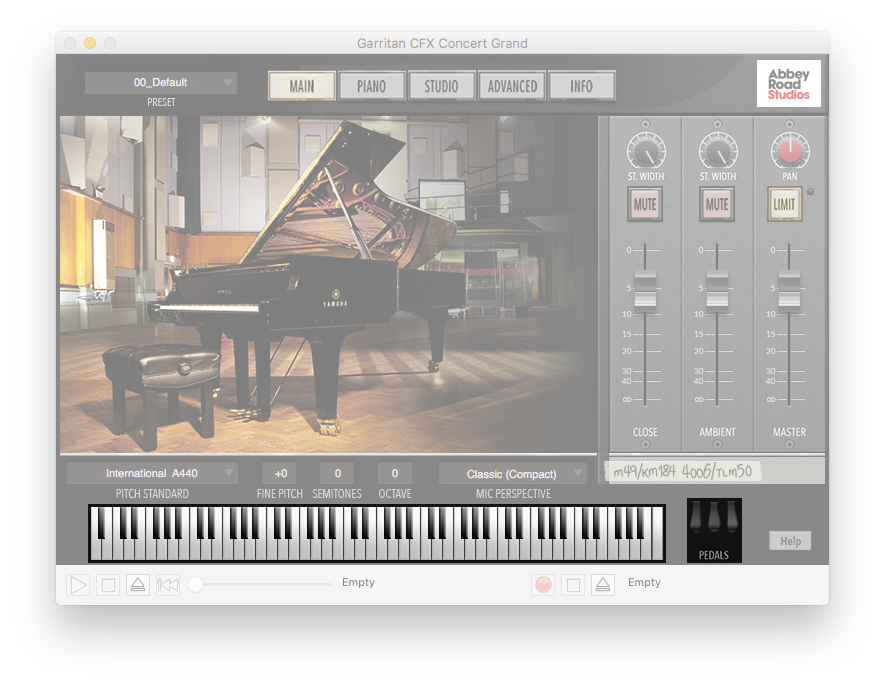Viewport: 885px width, 685px height.
Task: Click the red record button
Action: pos(543,585)
